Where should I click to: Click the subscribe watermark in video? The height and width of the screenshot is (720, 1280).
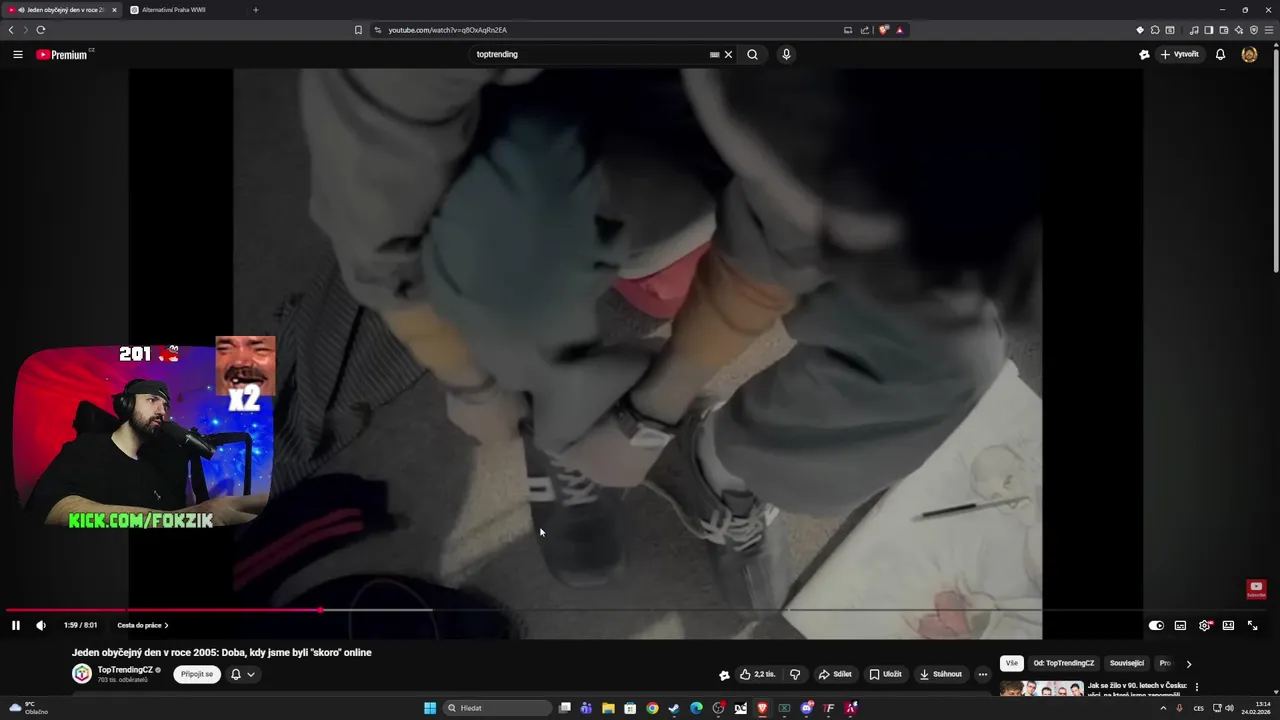[x=1256, y=589]
